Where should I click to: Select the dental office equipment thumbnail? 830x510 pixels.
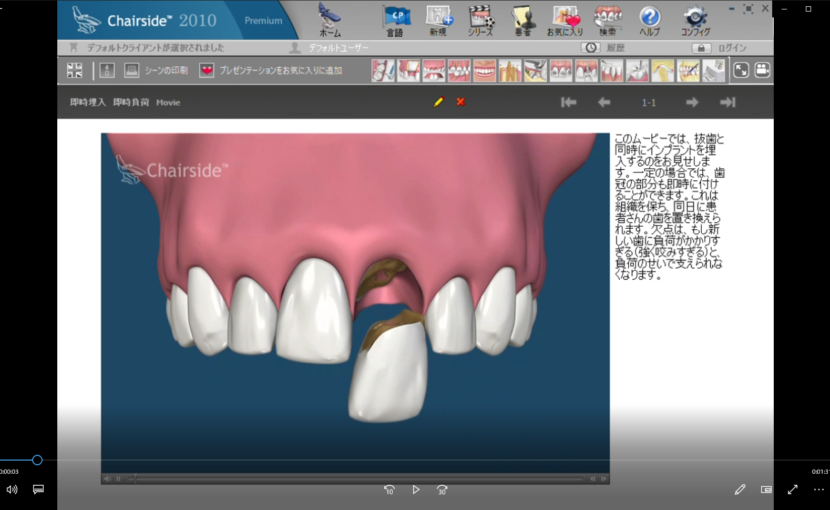tap(714, 70)
